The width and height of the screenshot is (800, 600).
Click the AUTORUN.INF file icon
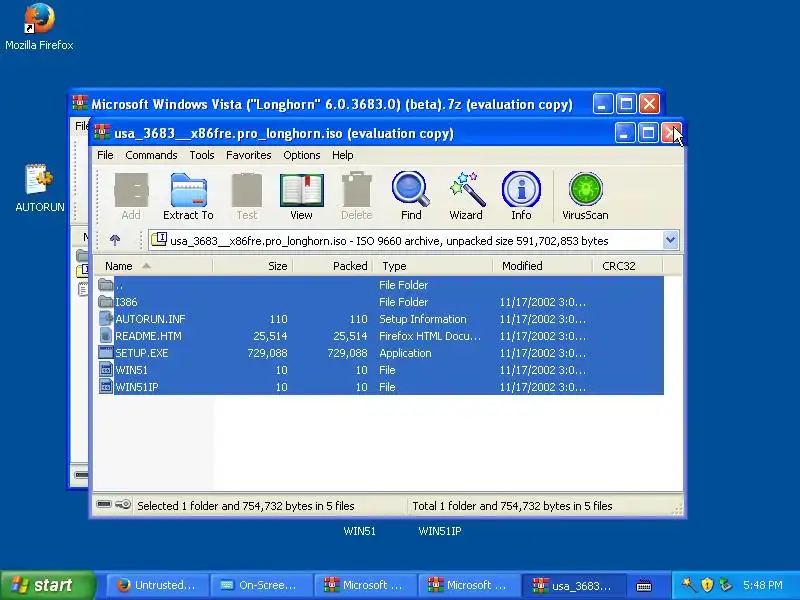[106, 319]
